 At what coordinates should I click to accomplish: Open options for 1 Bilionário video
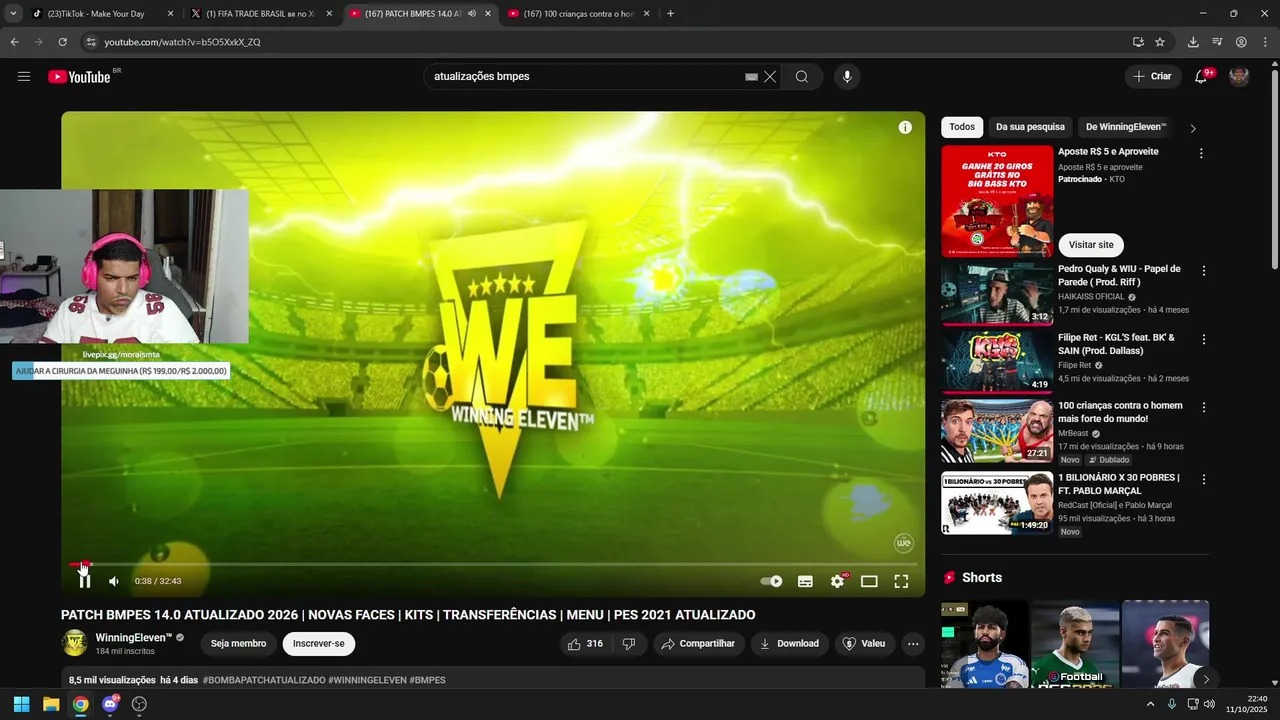tap(1204, 479)
